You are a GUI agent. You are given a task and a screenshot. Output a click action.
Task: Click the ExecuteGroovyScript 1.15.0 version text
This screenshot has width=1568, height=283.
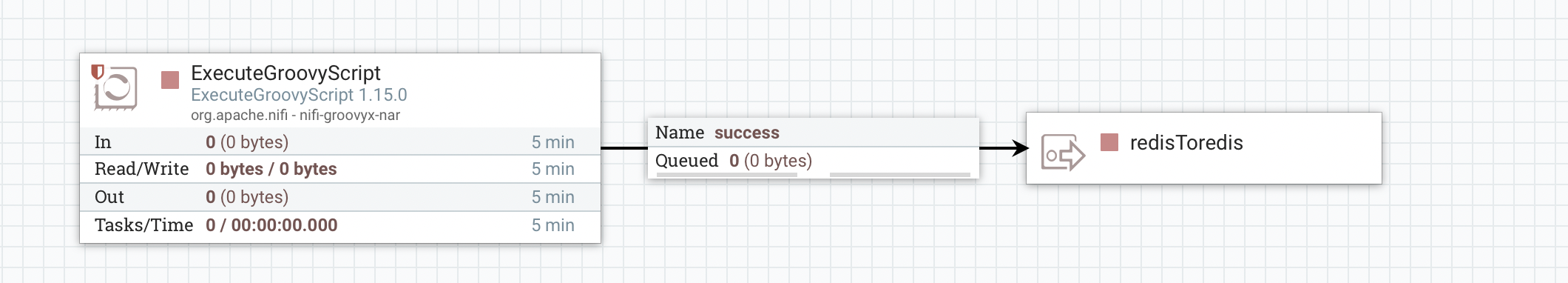coord(299,95)
